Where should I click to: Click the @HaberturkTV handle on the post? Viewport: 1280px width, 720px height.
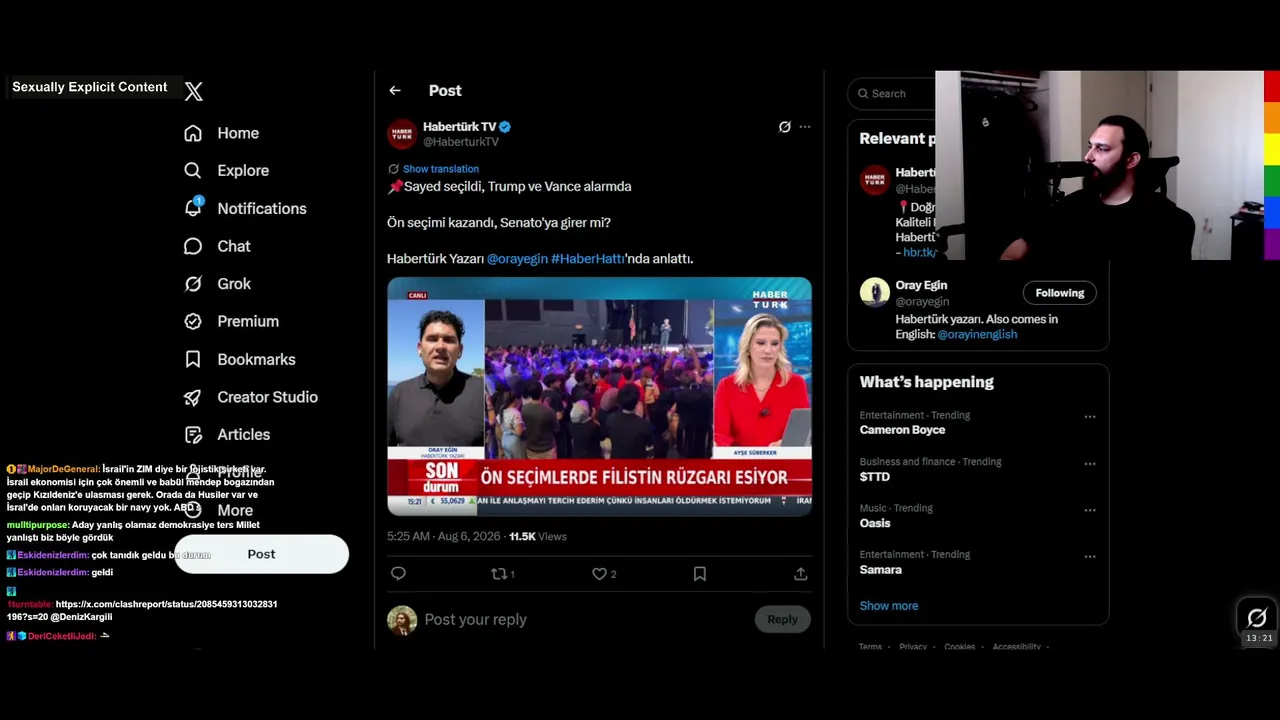tap(461, 142)
